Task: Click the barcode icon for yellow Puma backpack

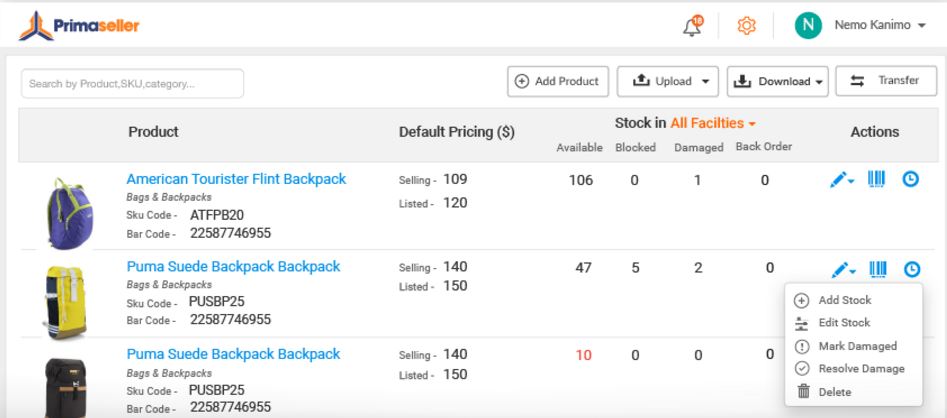Action: [x=877, y=268]
